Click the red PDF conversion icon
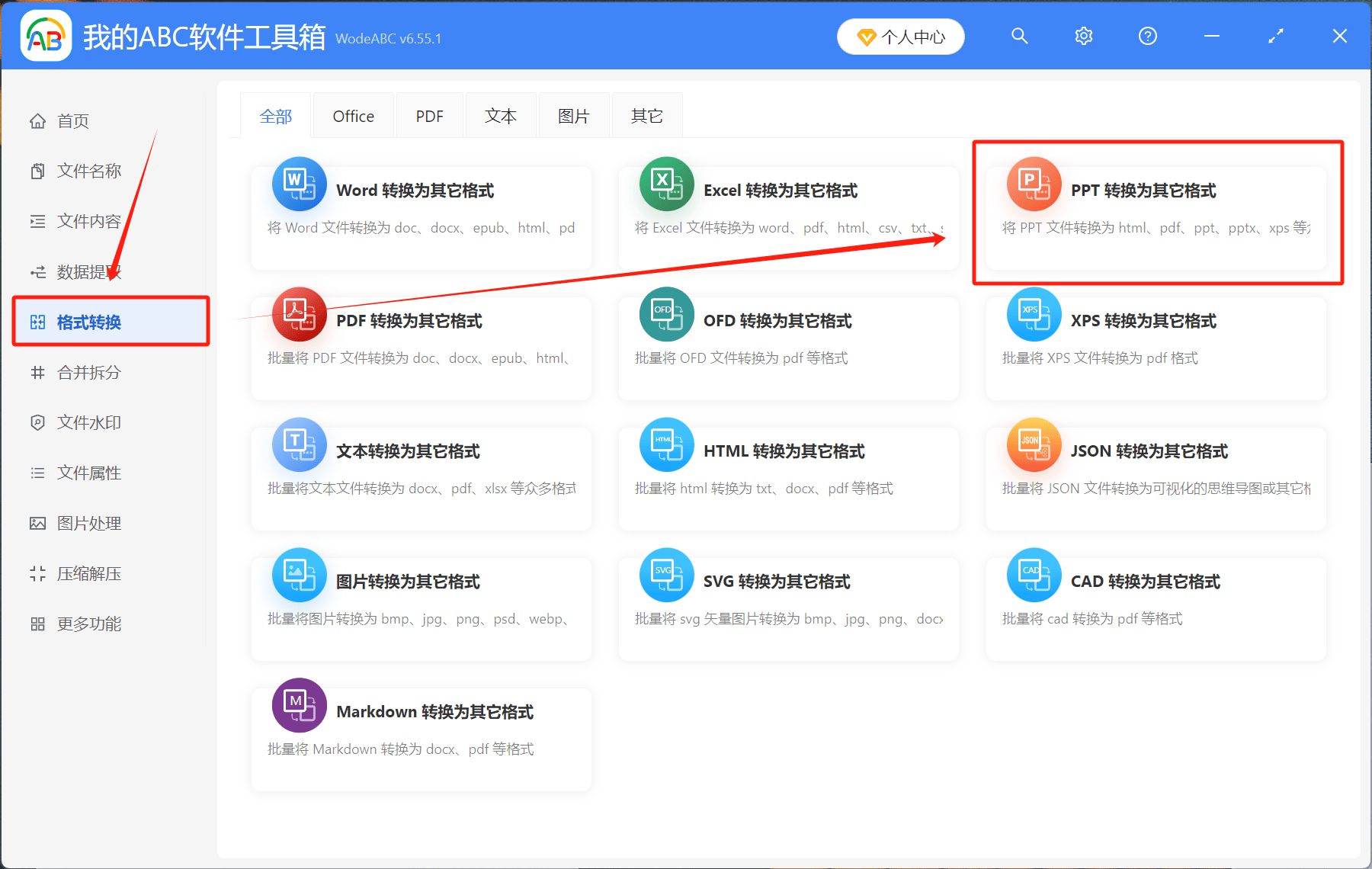The height and width of the screenshot is (869, 1372). click(x=299, y=315)
